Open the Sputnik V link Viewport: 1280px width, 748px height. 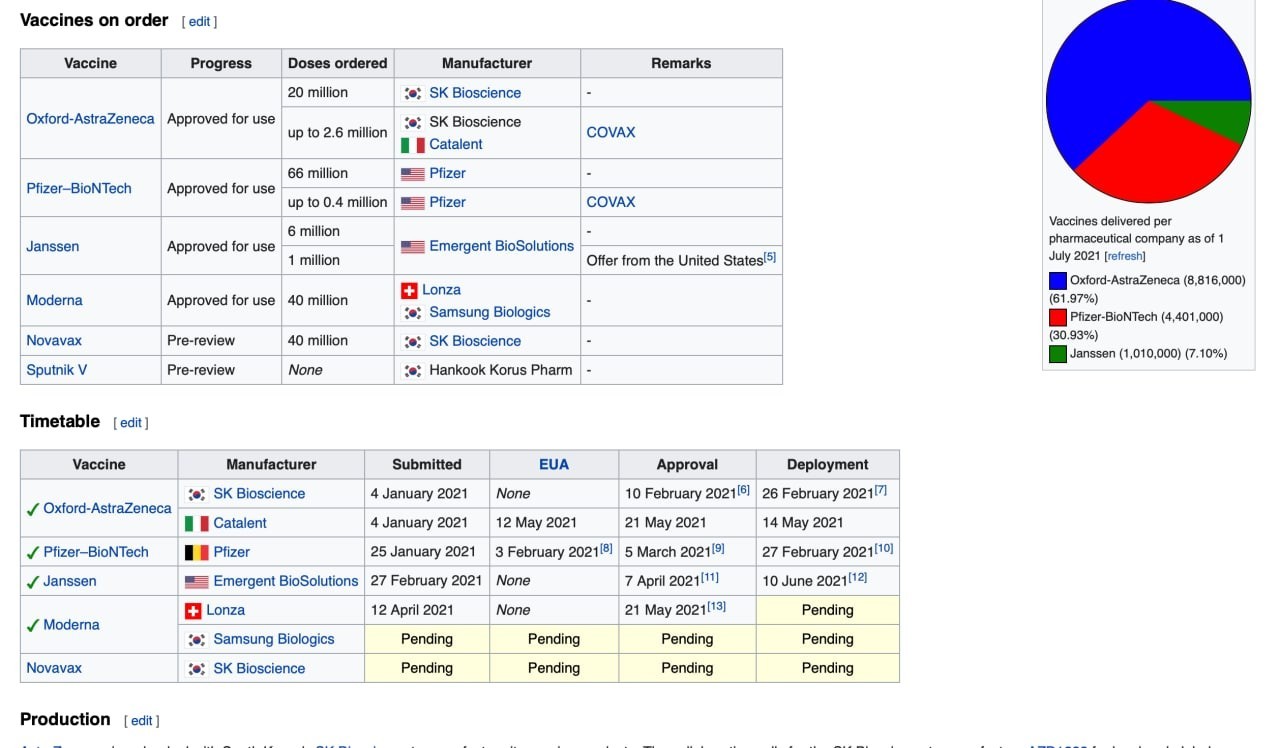pos(57,370)
